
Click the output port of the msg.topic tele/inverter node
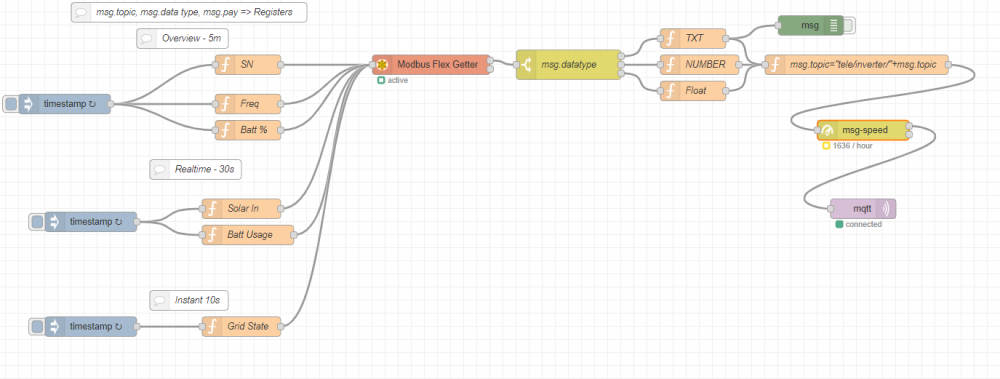click(949, 64)
